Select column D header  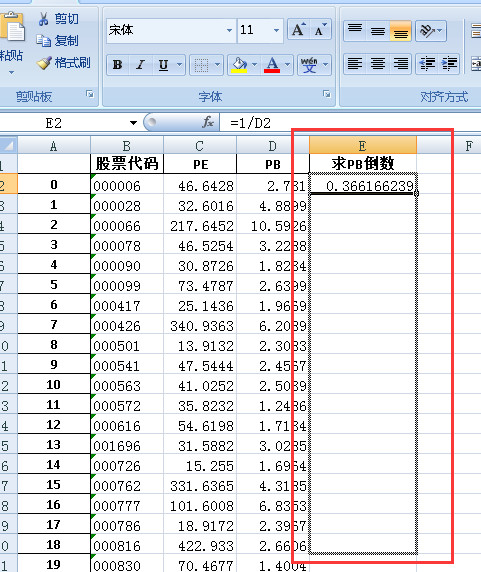(x=272, y=146)
